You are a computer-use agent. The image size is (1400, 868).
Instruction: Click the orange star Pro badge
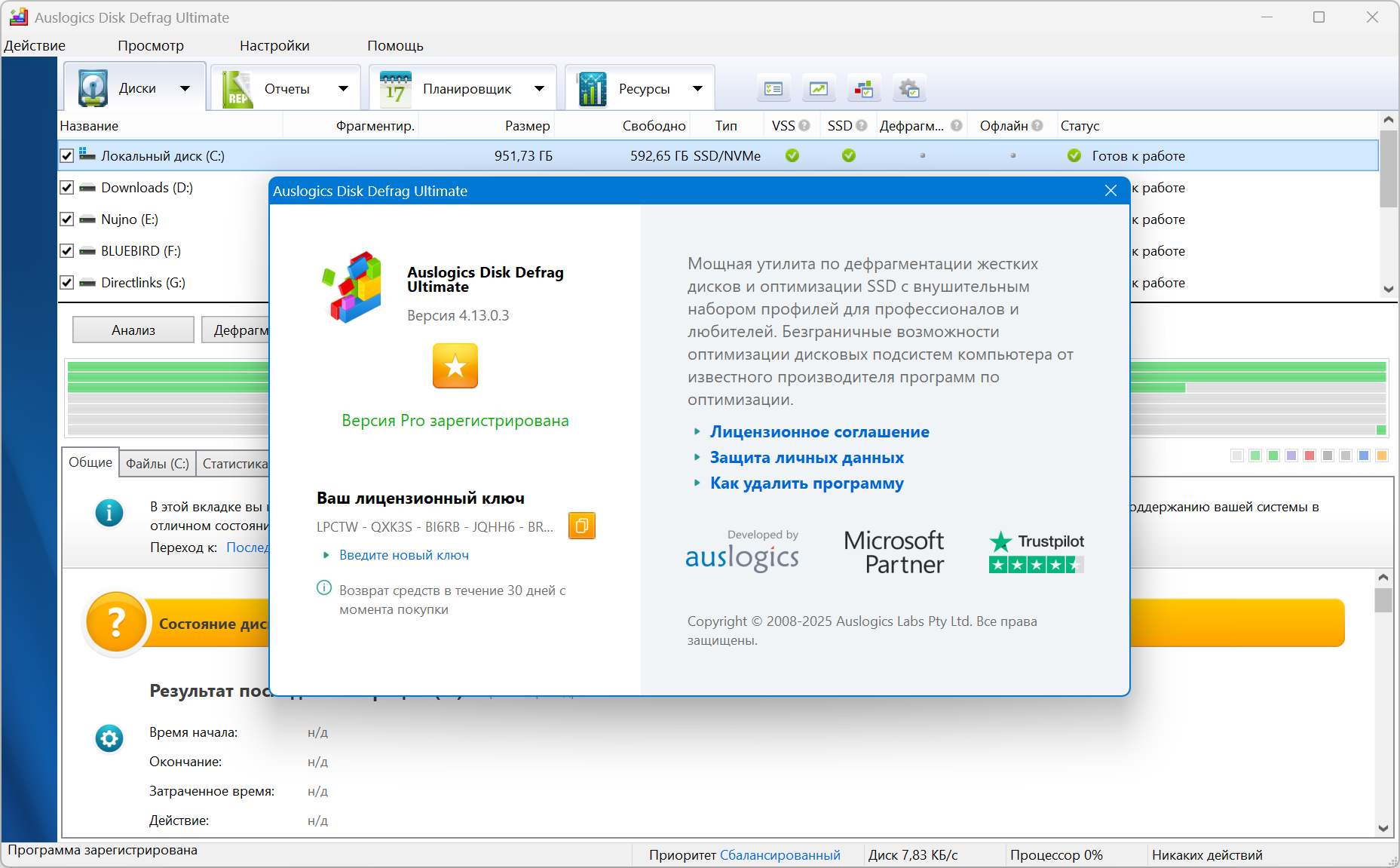(x=455, y=366)
